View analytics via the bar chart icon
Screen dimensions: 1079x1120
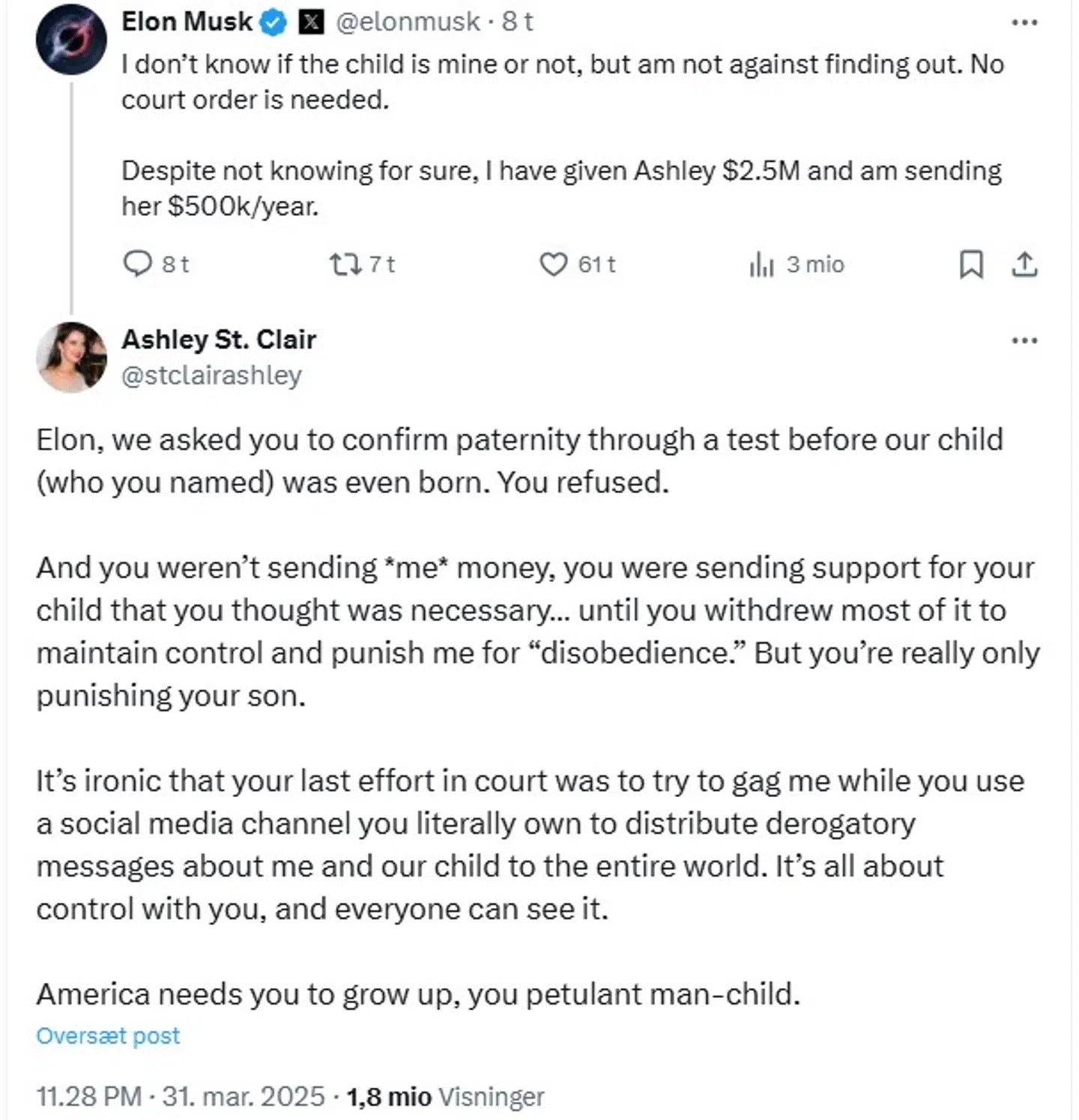point(763,264)
